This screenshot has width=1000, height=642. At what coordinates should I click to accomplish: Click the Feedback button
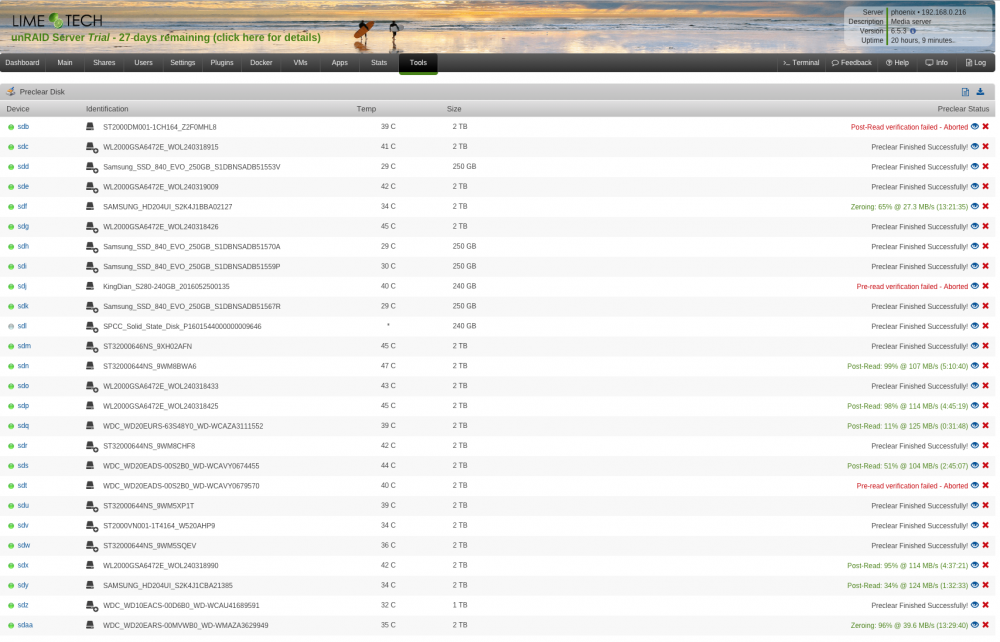(851, 62)
